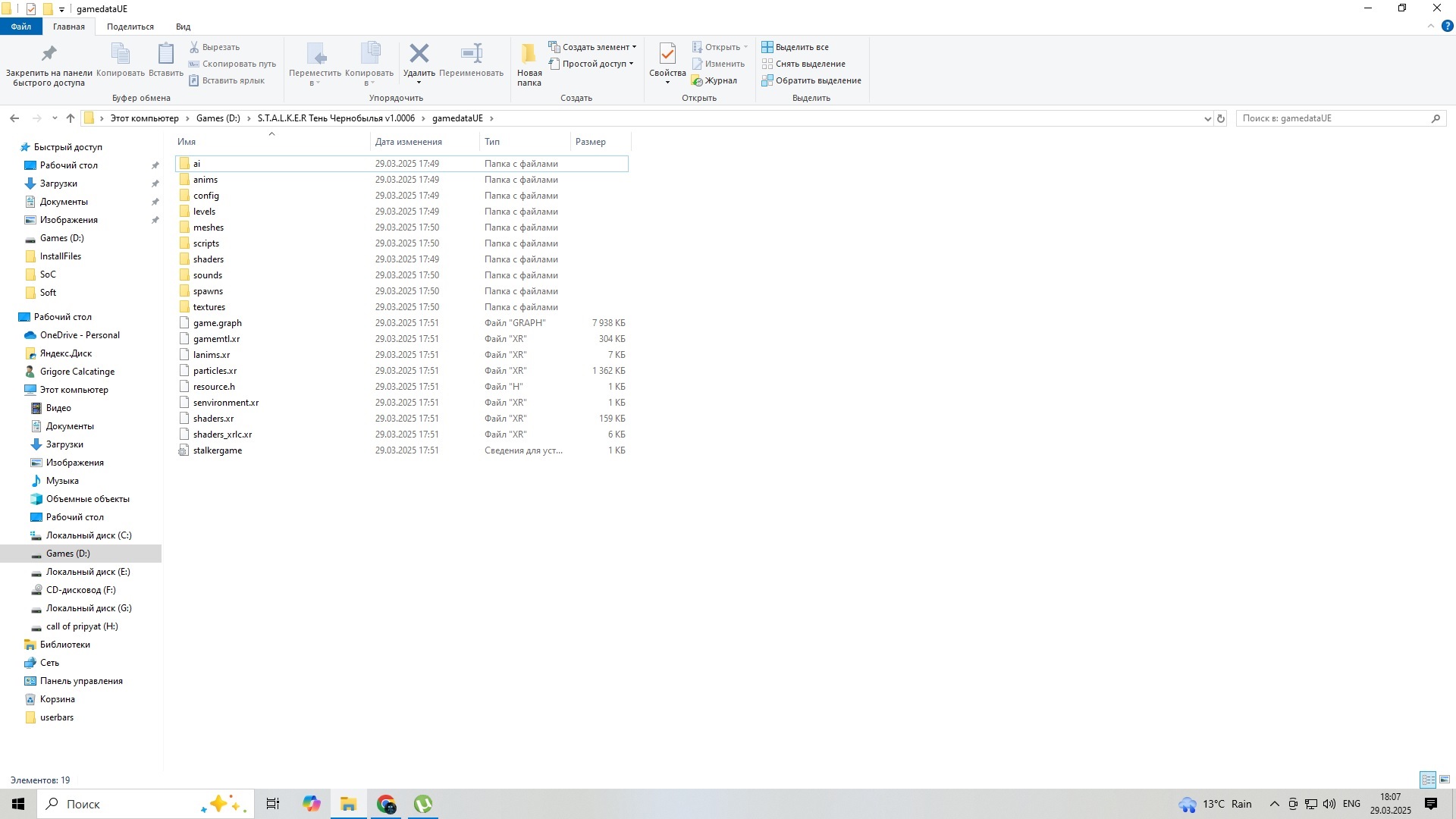
Task: Open uTorrent from the taskbar
Action: [x=423, y=804]
